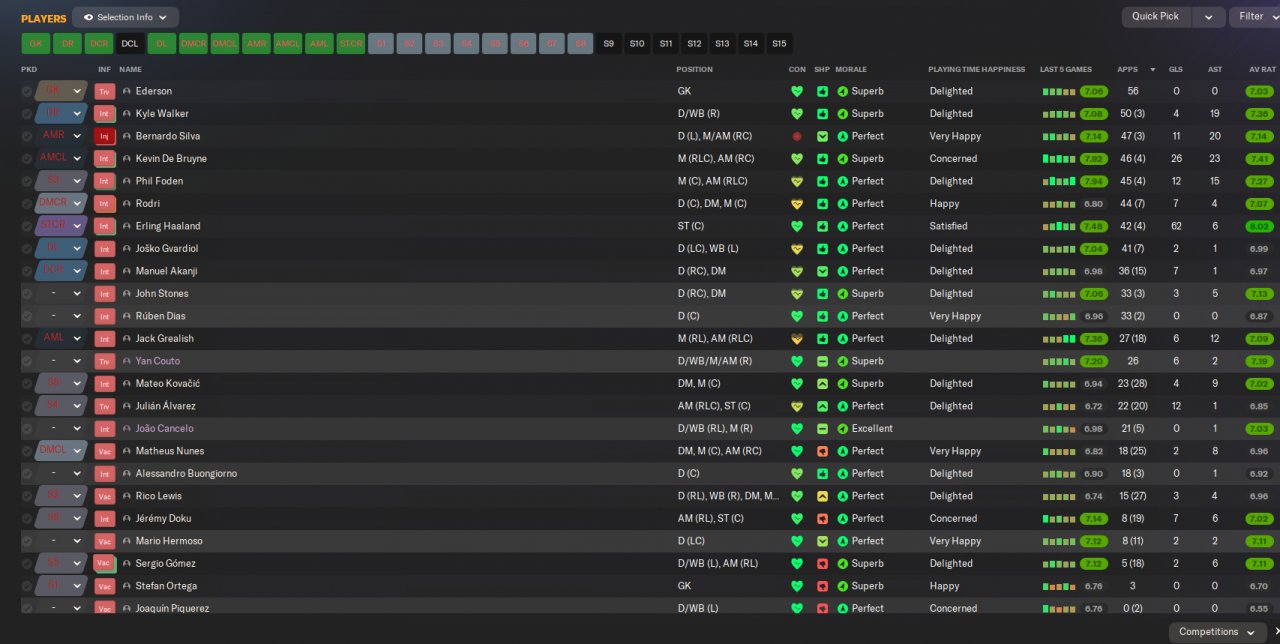This screenshot has width=1280, height=644.
Task: Toggle the picked checkbox for Kyle Walker
Action: pos(27,114)
